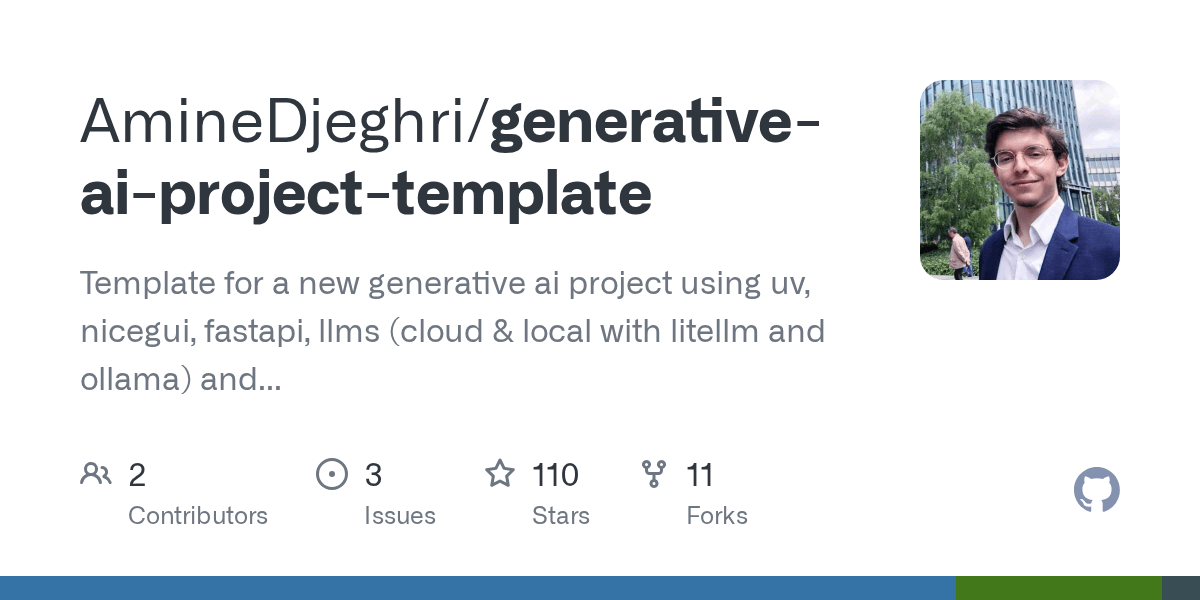This screenshot has width=1200, height=600.
Task: Open the Issues label
Action: [400, 516]
